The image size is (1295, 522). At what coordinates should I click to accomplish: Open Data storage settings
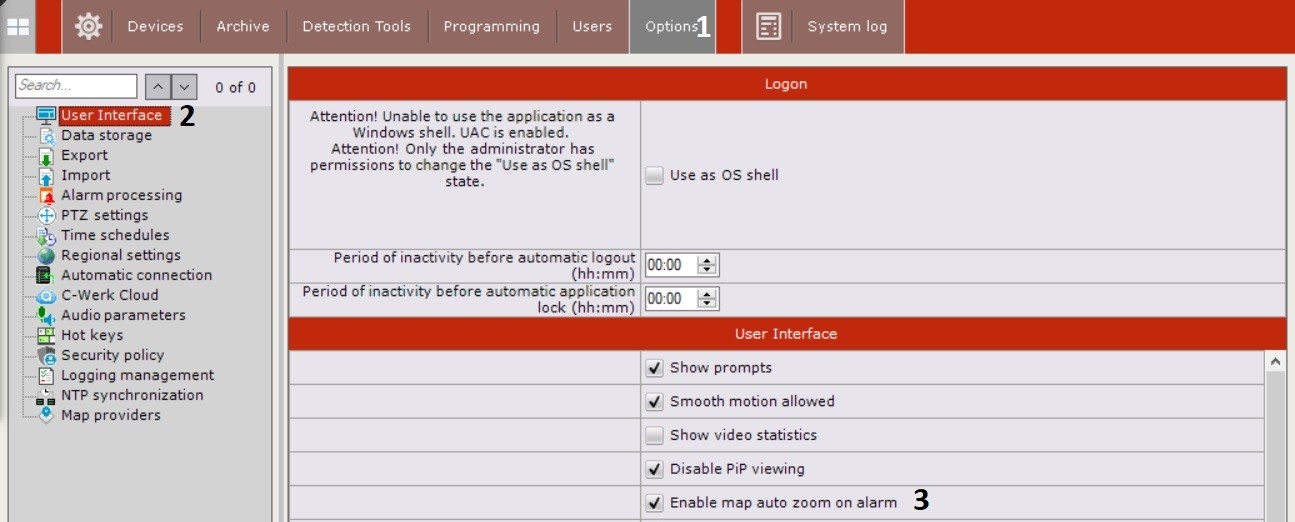tap(106, 135)
